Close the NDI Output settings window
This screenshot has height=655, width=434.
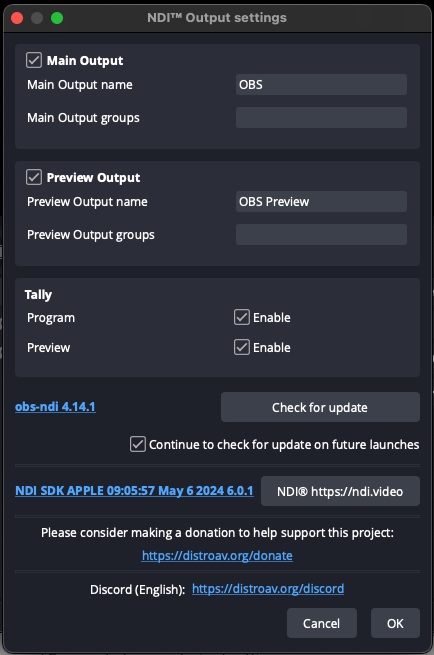(x=17, y=18)
